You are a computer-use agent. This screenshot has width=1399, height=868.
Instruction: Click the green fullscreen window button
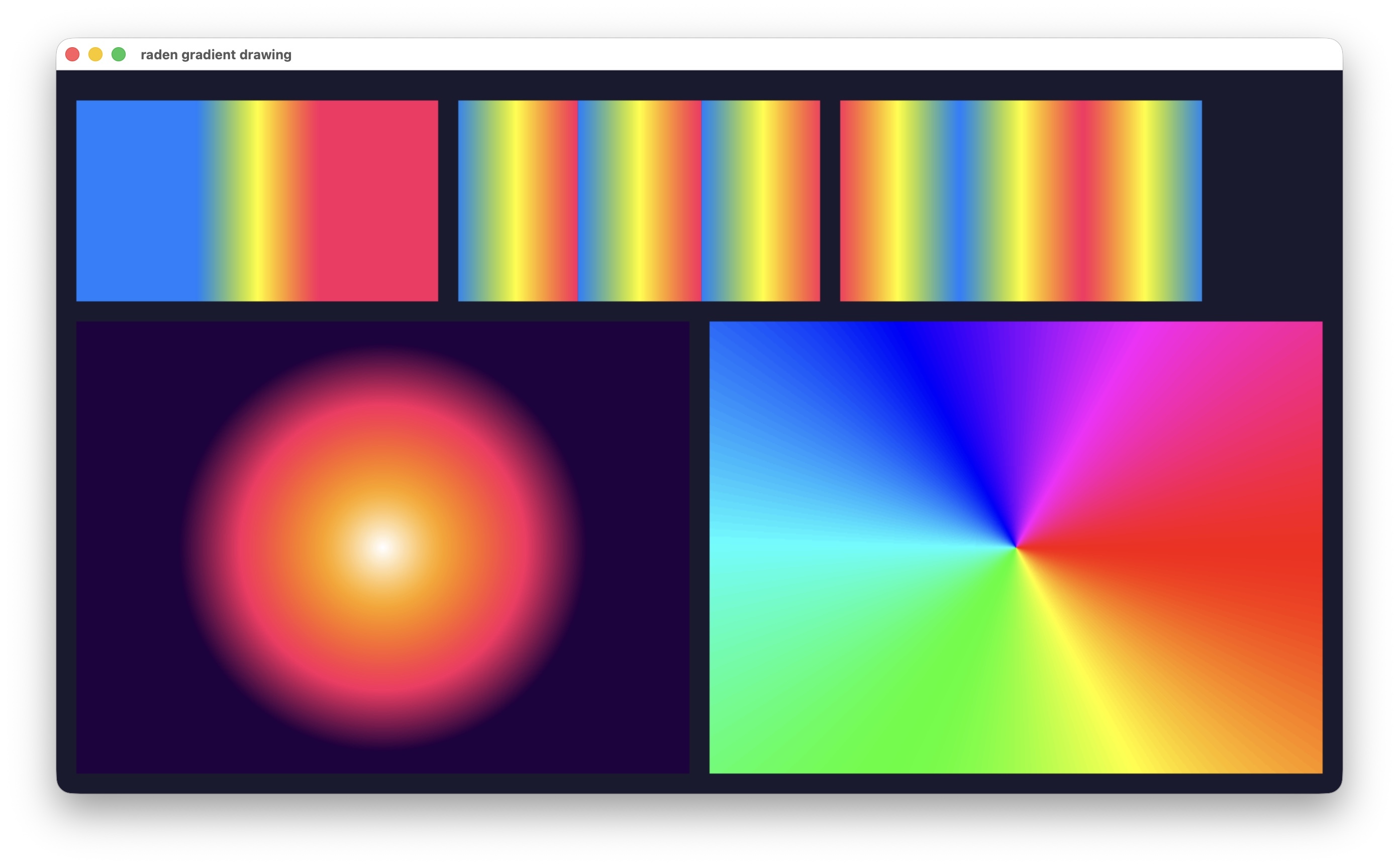(x=118, y=55)
